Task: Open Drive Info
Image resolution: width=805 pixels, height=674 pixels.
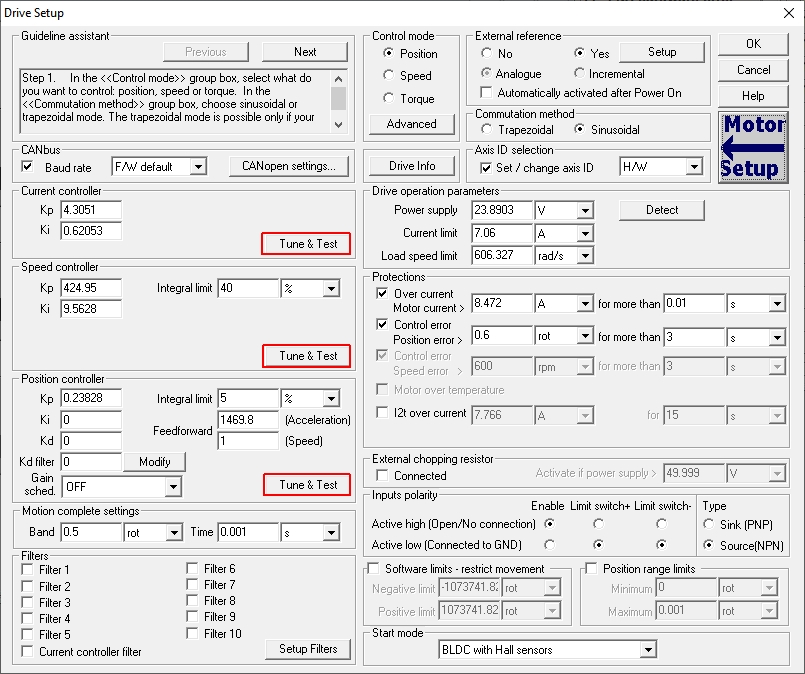Action: [x=412, y=166]
